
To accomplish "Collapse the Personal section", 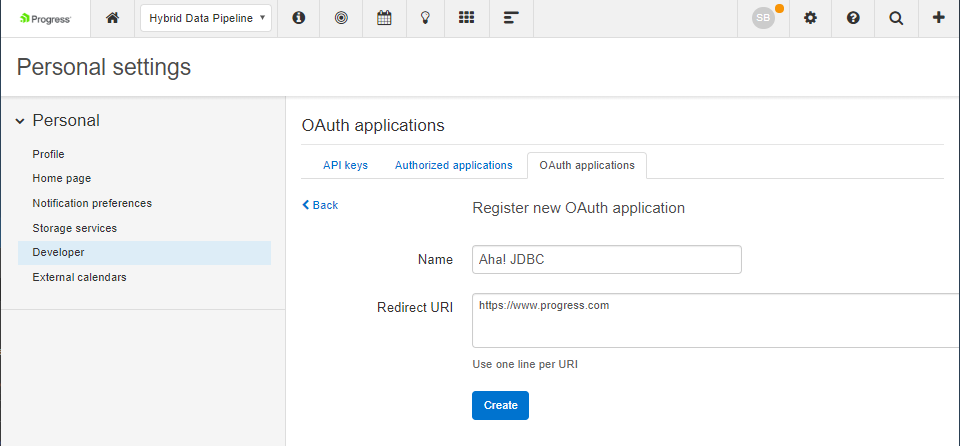I will coord(20,121).
